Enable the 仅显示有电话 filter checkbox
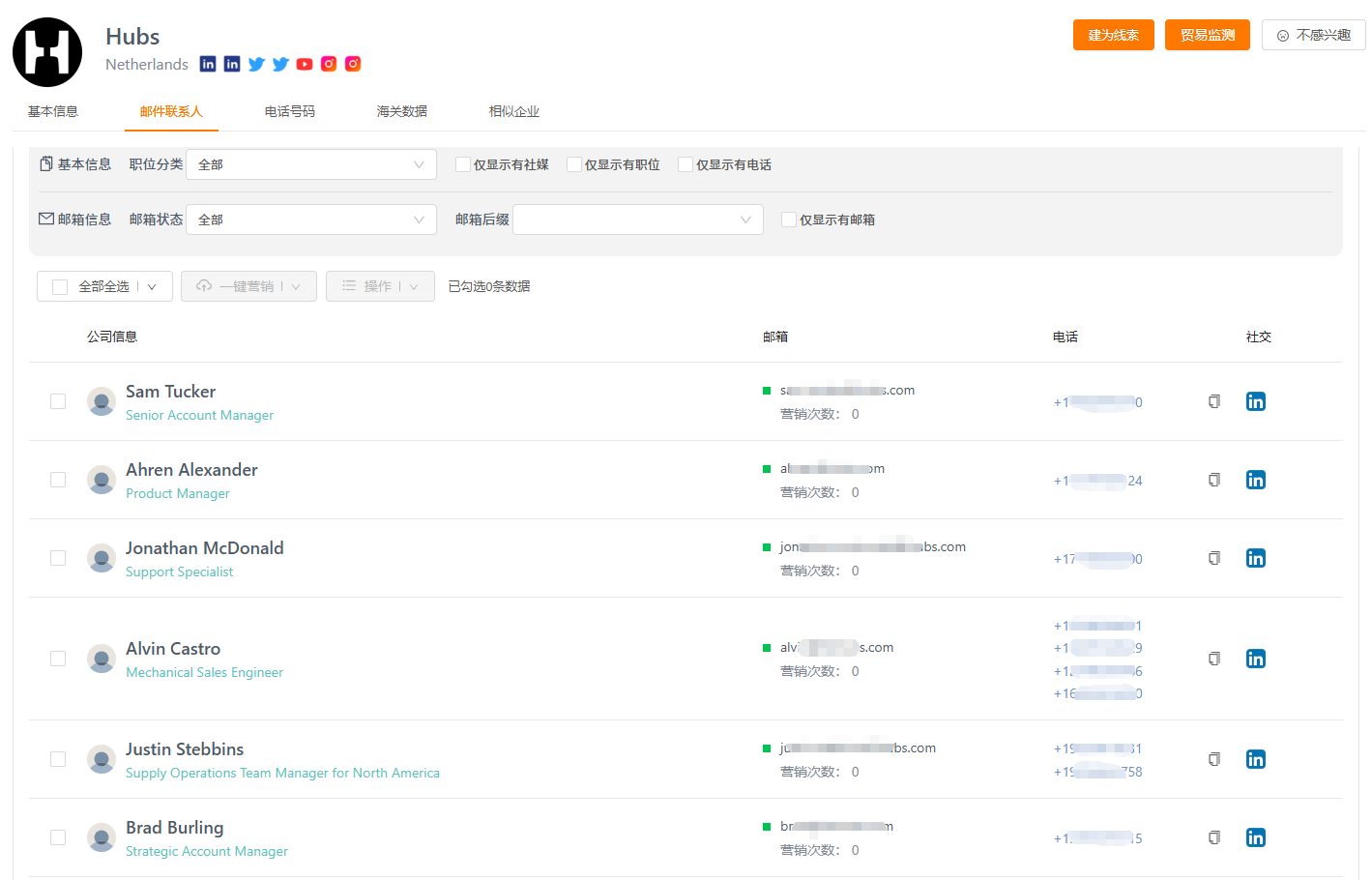Screen dimensions: 1372x880 [x=686, y=164]
